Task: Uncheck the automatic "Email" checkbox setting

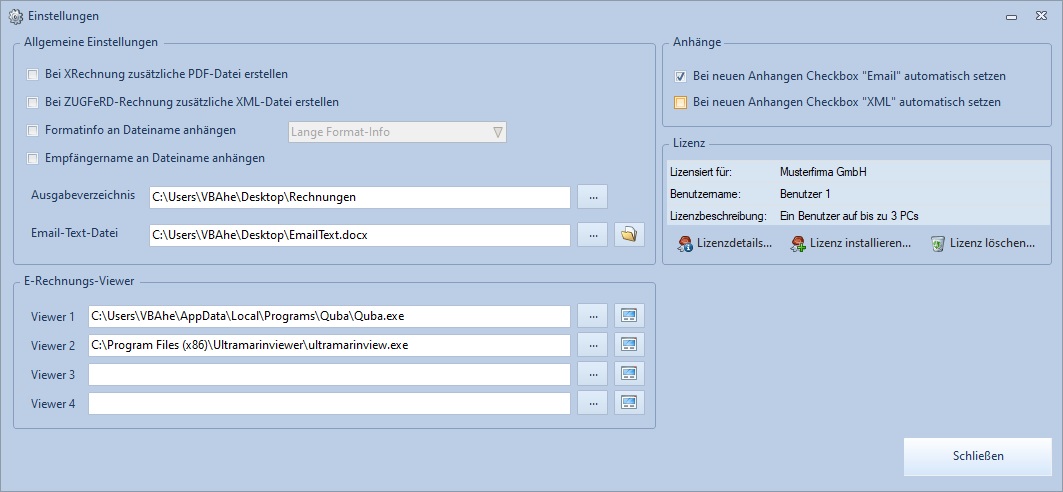Action: tap(681, 77)
